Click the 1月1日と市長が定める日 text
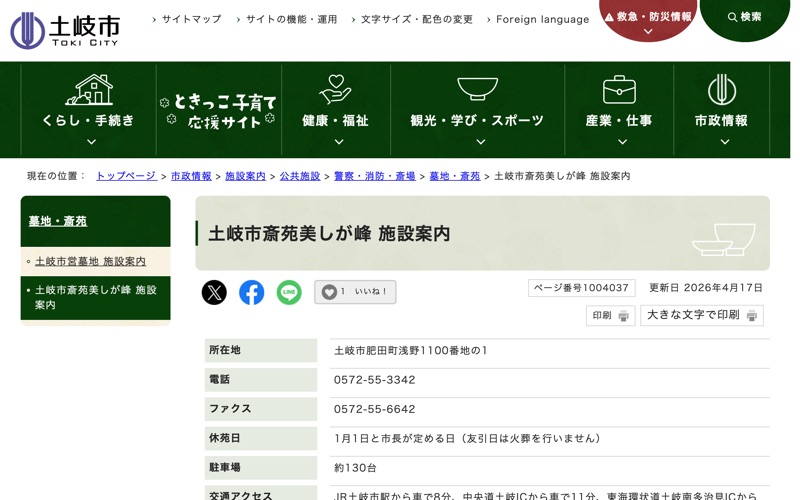800x500 pixels. pyautogui.click(x=394, y=438)
